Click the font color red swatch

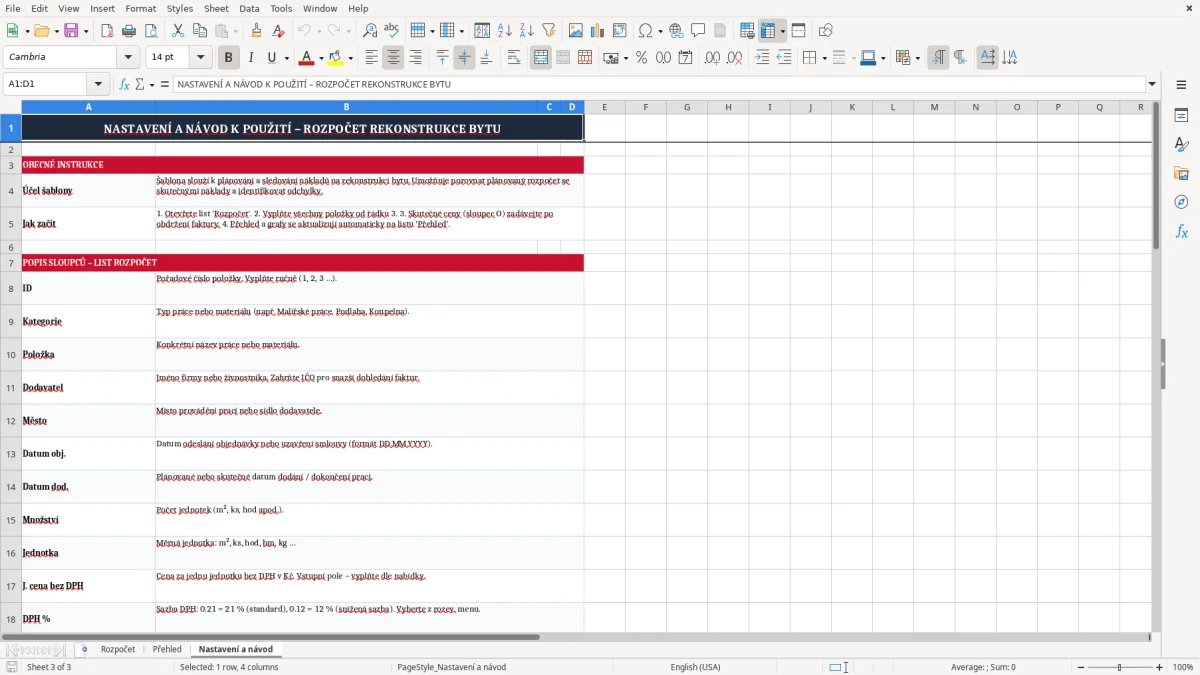tap(306, 58)
